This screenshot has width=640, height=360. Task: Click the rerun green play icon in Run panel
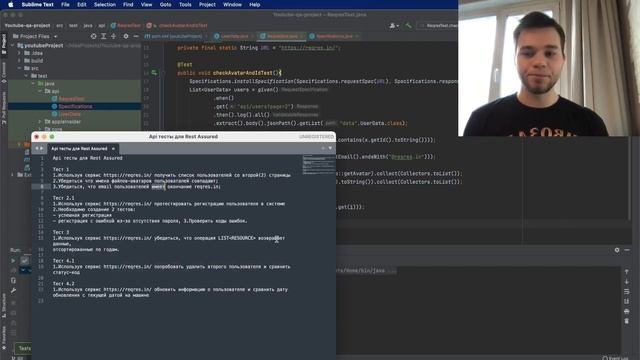[13, 261]
